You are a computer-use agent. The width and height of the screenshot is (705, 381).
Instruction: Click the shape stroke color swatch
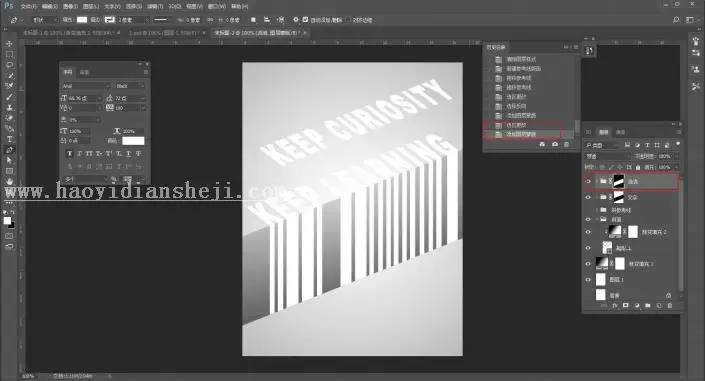(x=110, y=20)
